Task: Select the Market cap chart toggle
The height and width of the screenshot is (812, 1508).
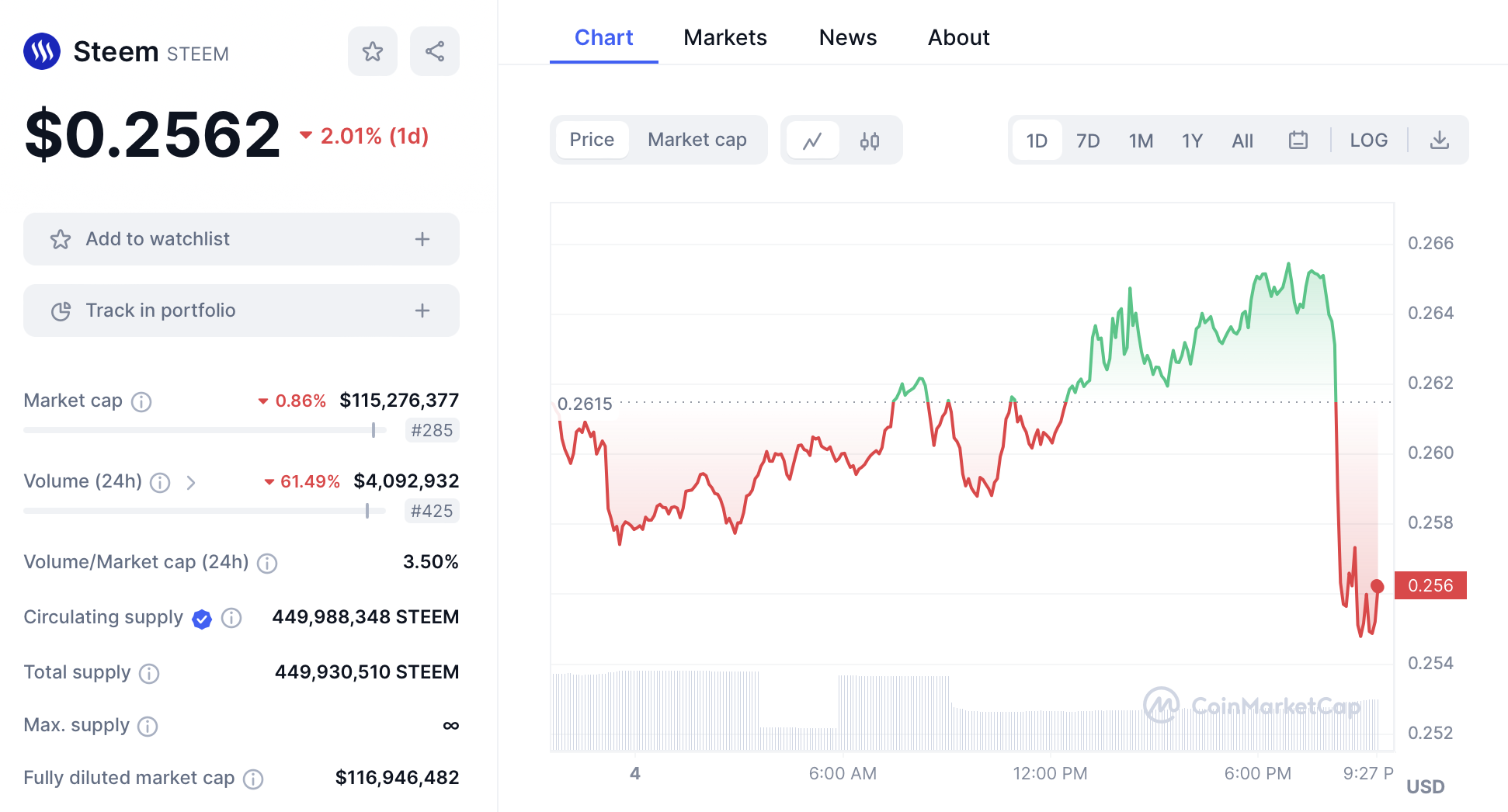Action: [x=697, y=140]
